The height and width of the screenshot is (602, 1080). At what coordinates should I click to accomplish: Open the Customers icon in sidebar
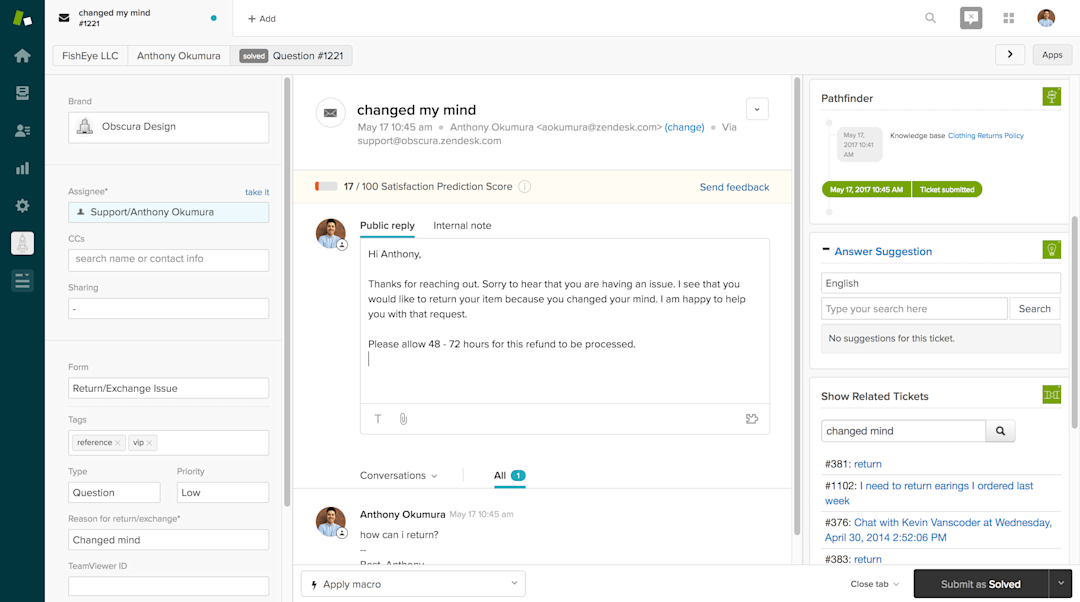pyautogui.click(x=22, y=130)
